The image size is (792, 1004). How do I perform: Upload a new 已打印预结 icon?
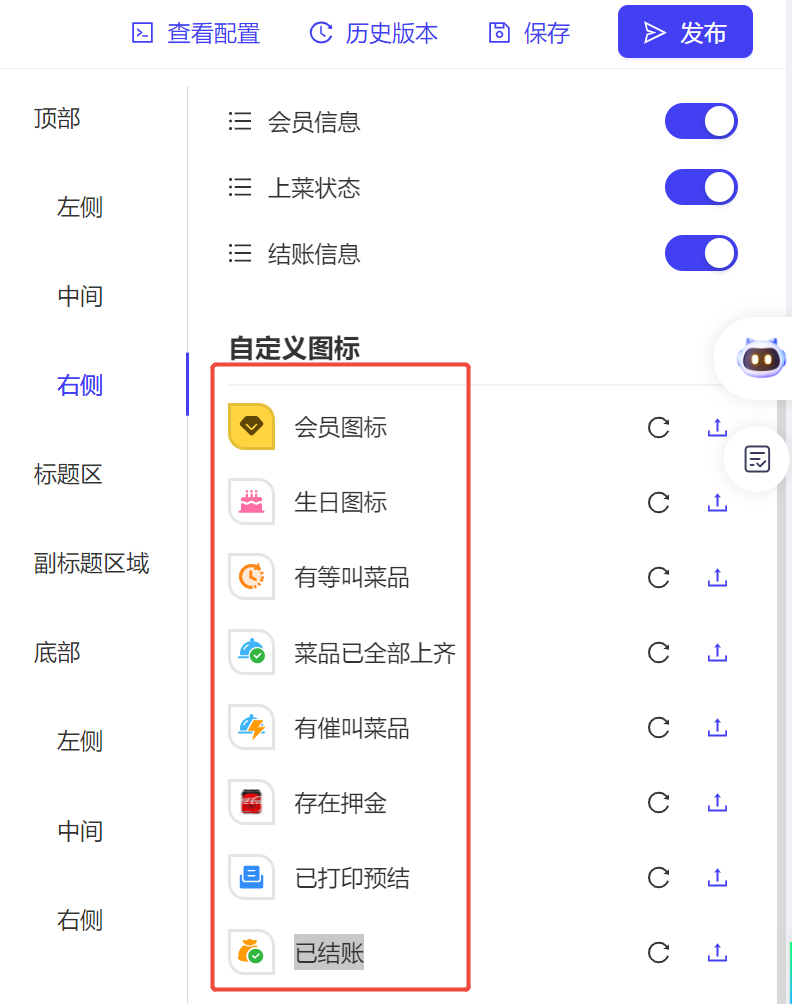coord(717,877)
